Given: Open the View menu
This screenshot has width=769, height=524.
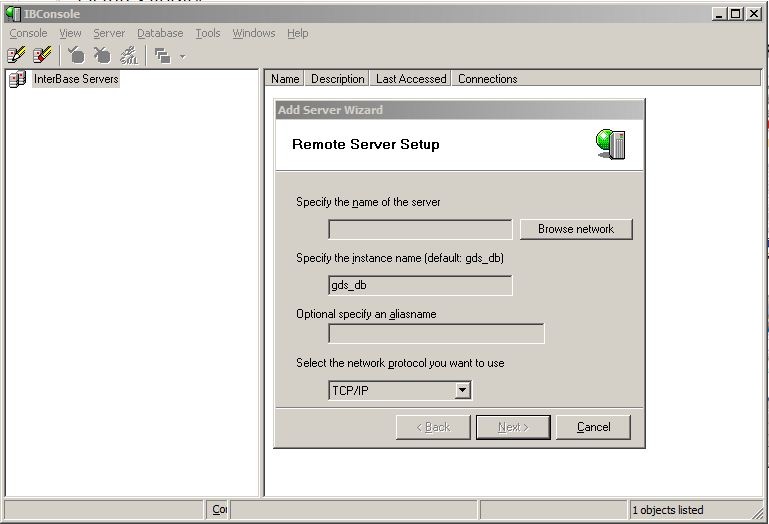Looking at the screenshot, I should [x=70, y=33].
